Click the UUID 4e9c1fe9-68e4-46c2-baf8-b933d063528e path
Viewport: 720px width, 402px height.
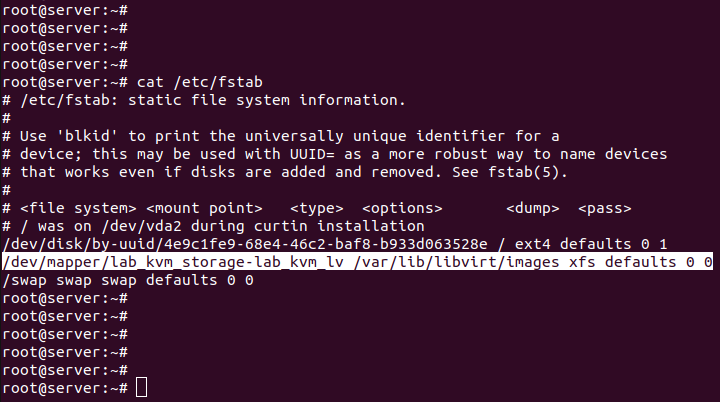[245, 244]
